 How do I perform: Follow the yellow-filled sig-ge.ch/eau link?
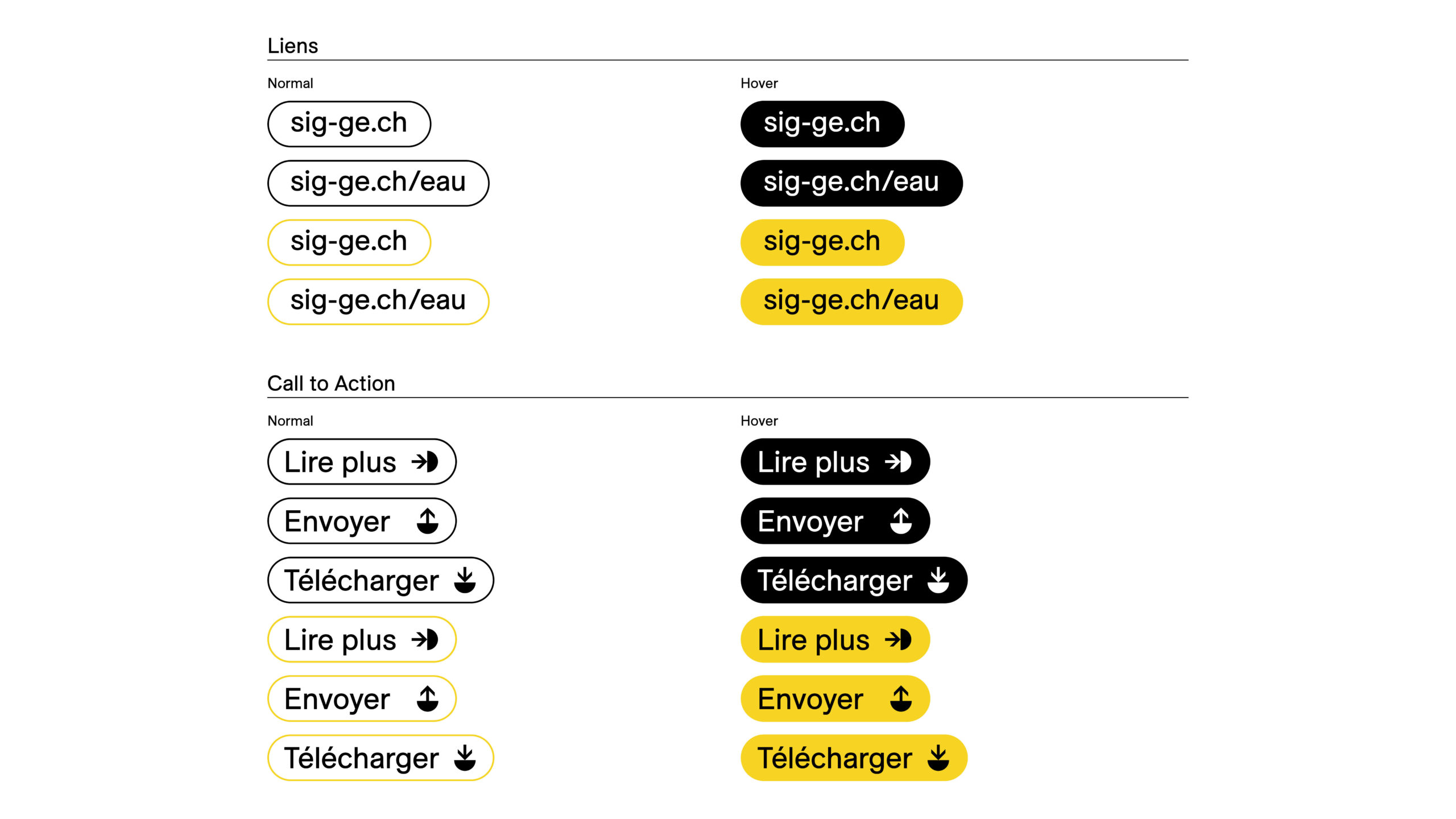click(851, 301)
